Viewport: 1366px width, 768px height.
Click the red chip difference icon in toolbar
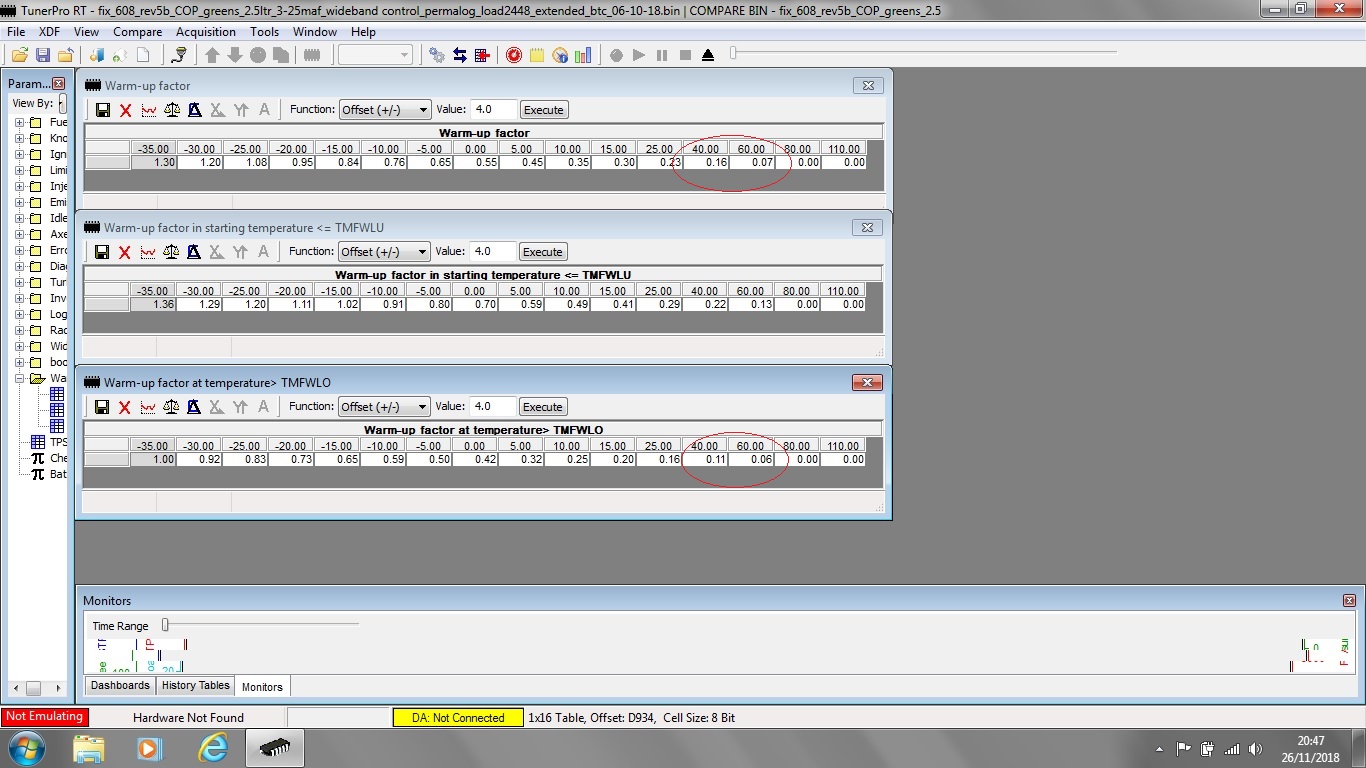coord(483,55)
